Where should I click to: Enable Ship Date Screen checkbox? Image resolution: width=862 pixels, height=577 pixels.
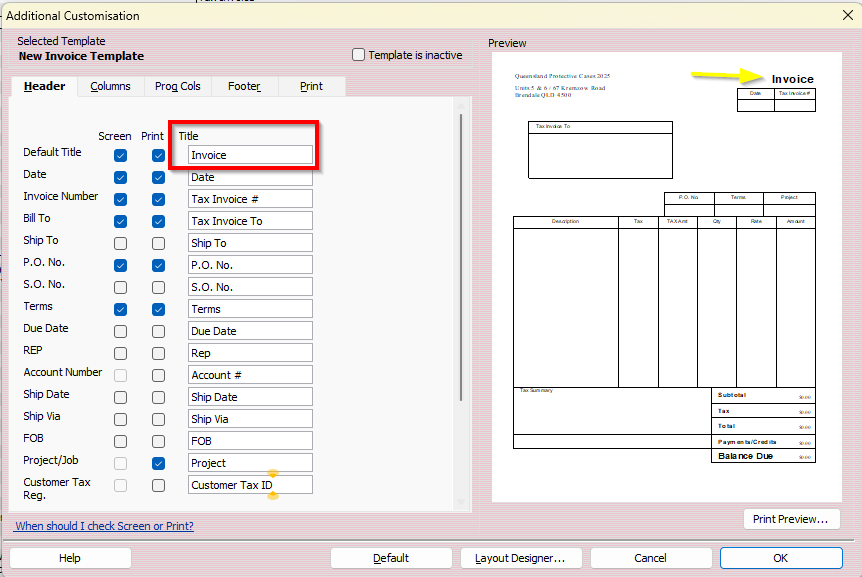click(x=120, y=397)
